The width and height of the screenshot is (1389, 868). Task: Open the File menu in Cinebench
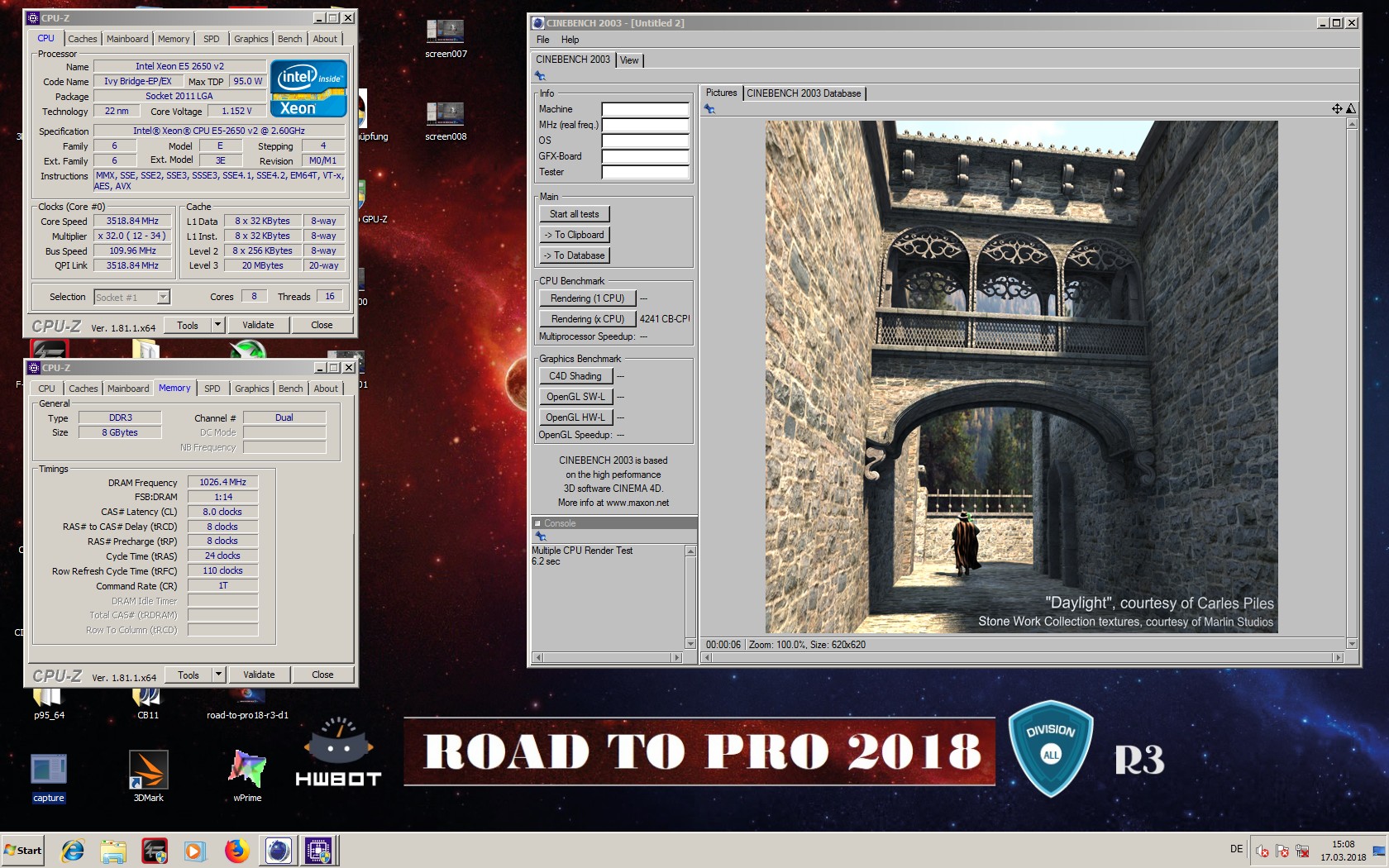click(x=542, y=40)
